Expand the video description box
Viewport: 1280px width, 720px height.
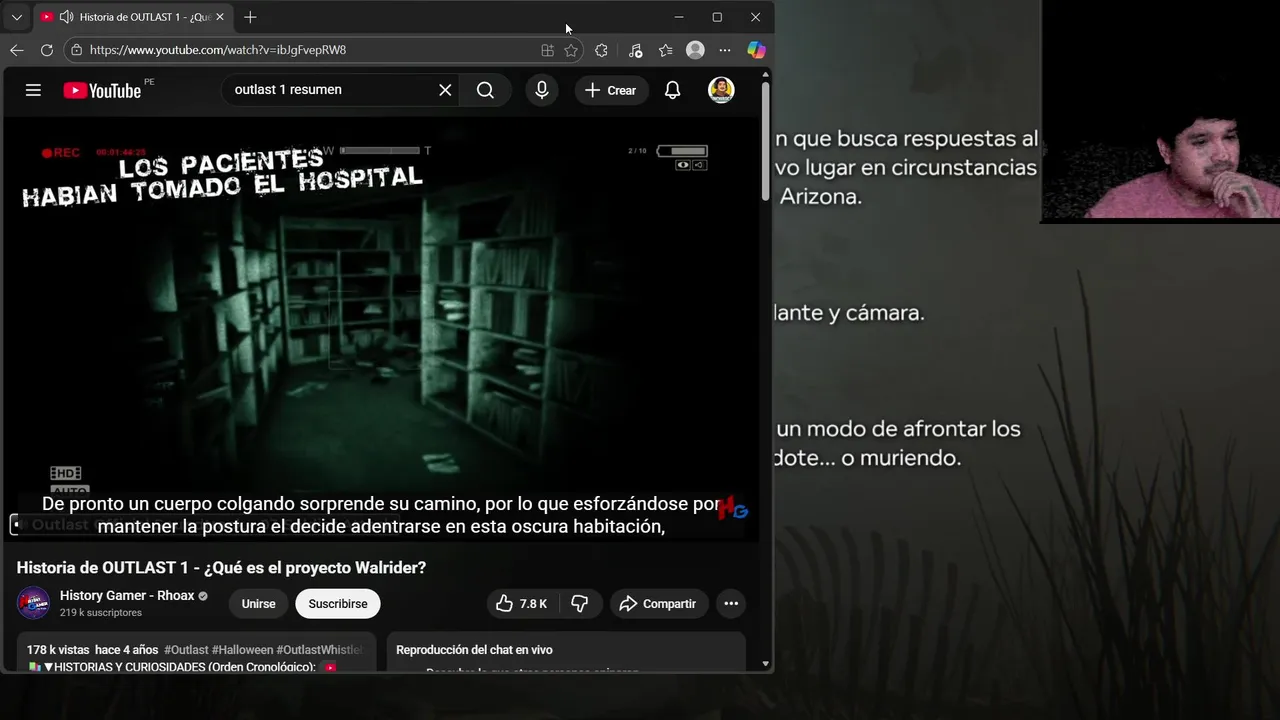[196, 652]
